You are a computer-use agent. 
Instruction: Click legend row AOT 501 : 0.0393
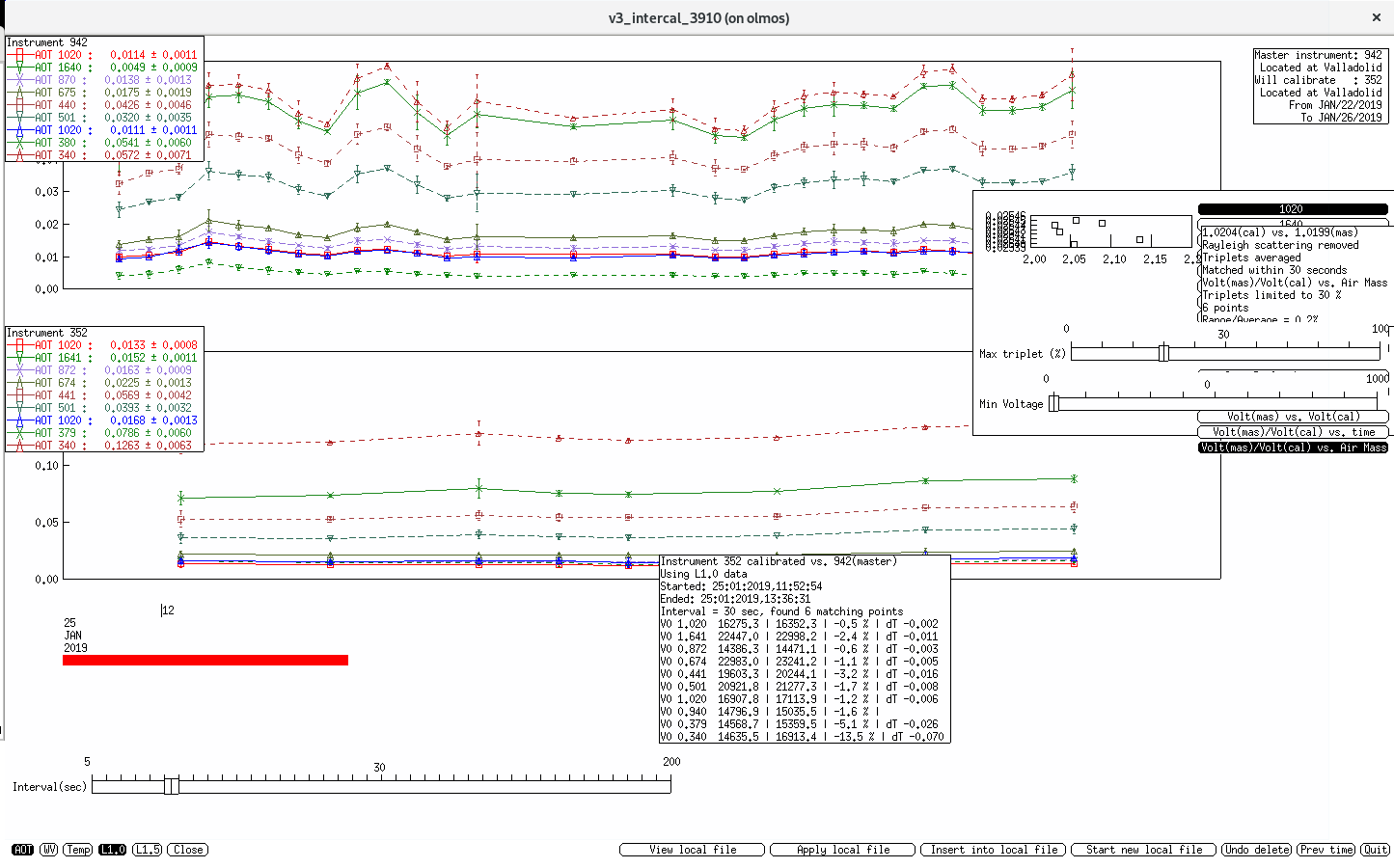point(103,408)
